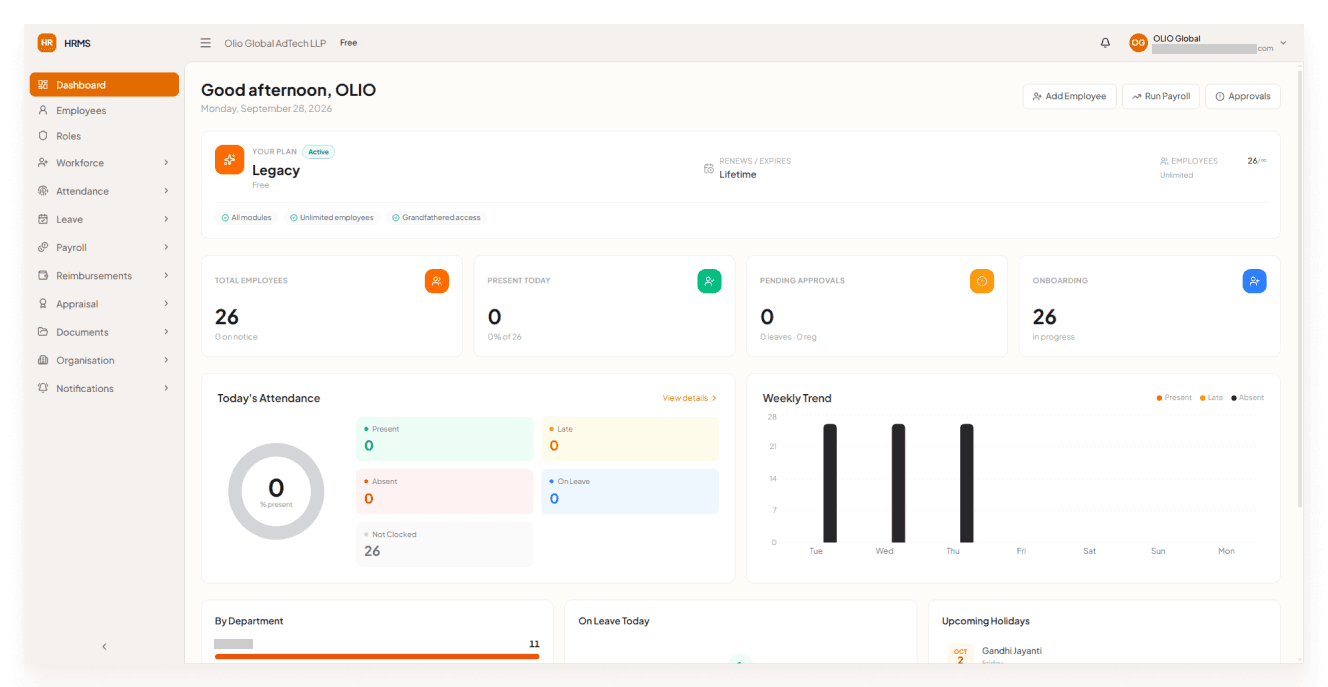Click the Tuesday bar in Weekly Trend

coord(830,483)
